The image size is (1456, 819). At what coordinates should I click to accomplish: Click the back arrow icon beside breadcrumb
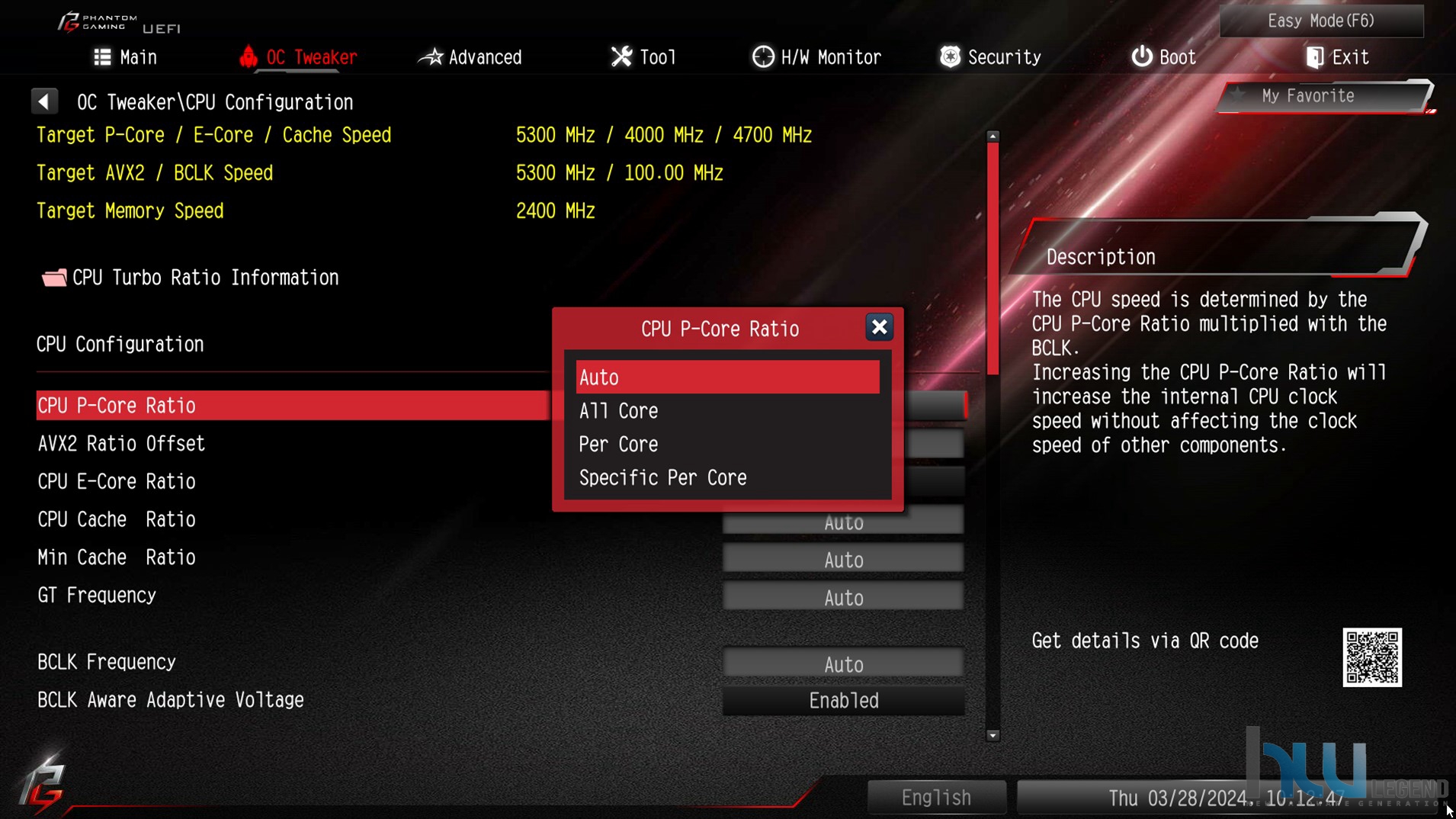click(44, 101)
